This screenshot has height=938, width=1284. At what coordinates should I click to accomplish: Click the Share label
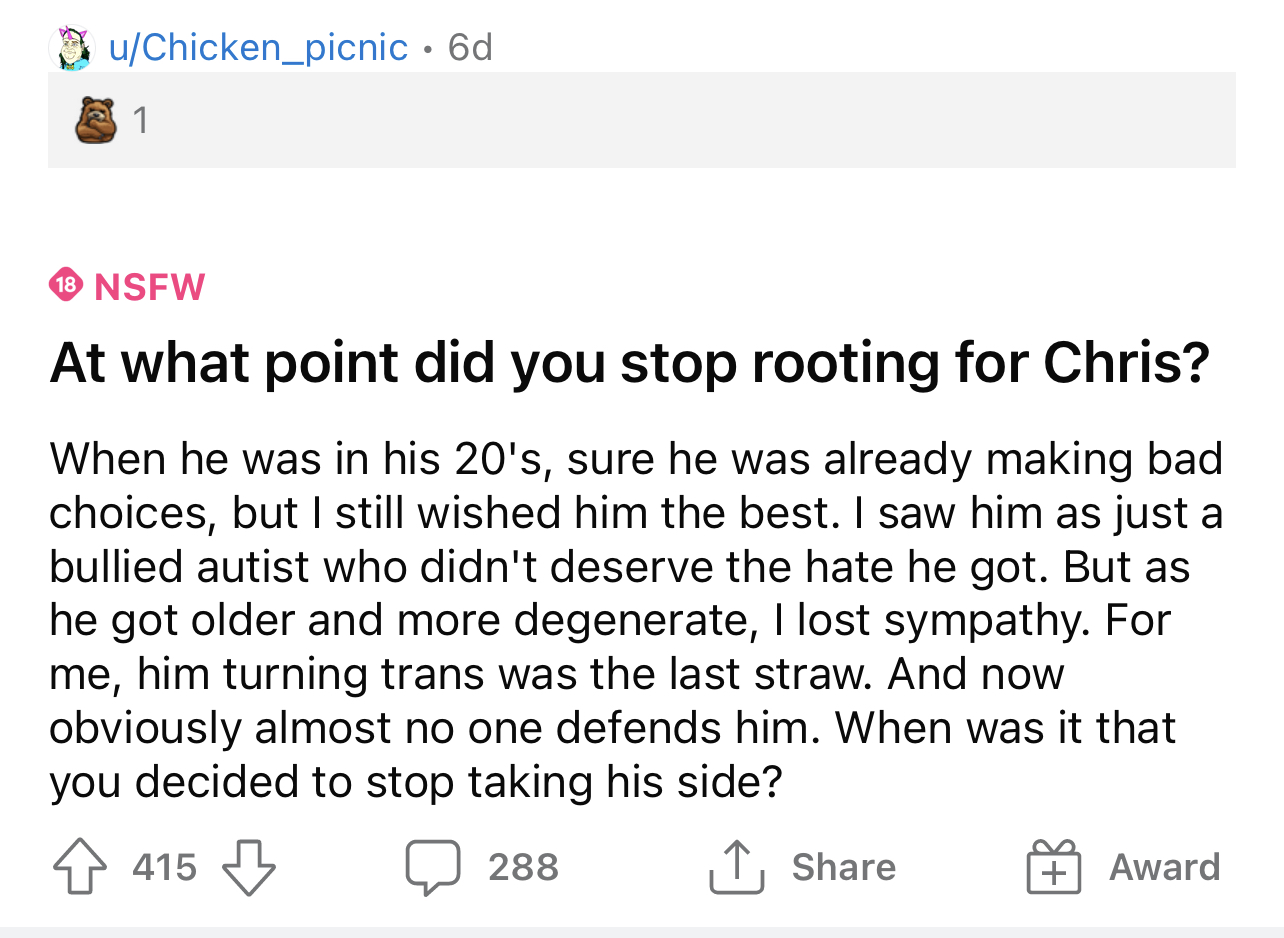pos(844,867)
